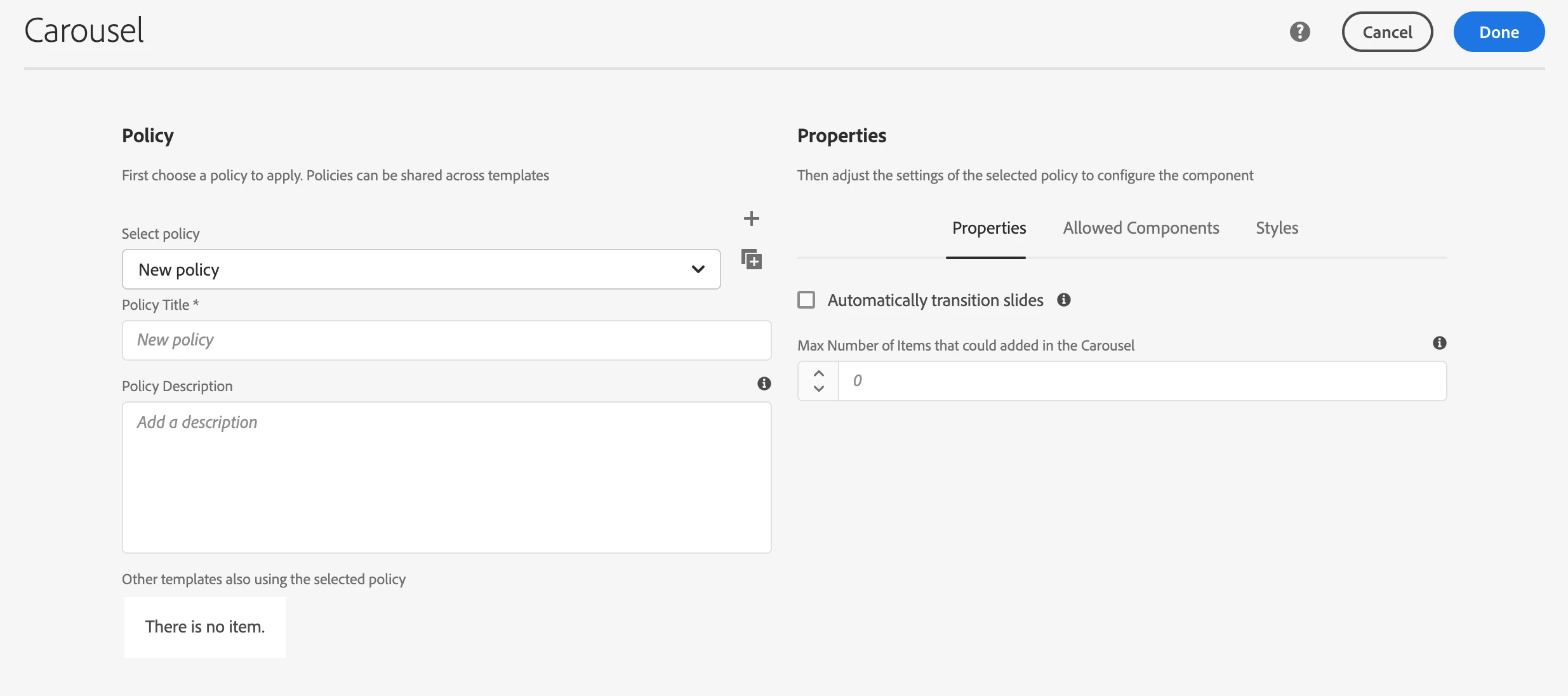Click into the Policy Description textarea
Screen dimensions: 1568x696
click(446, 478)
